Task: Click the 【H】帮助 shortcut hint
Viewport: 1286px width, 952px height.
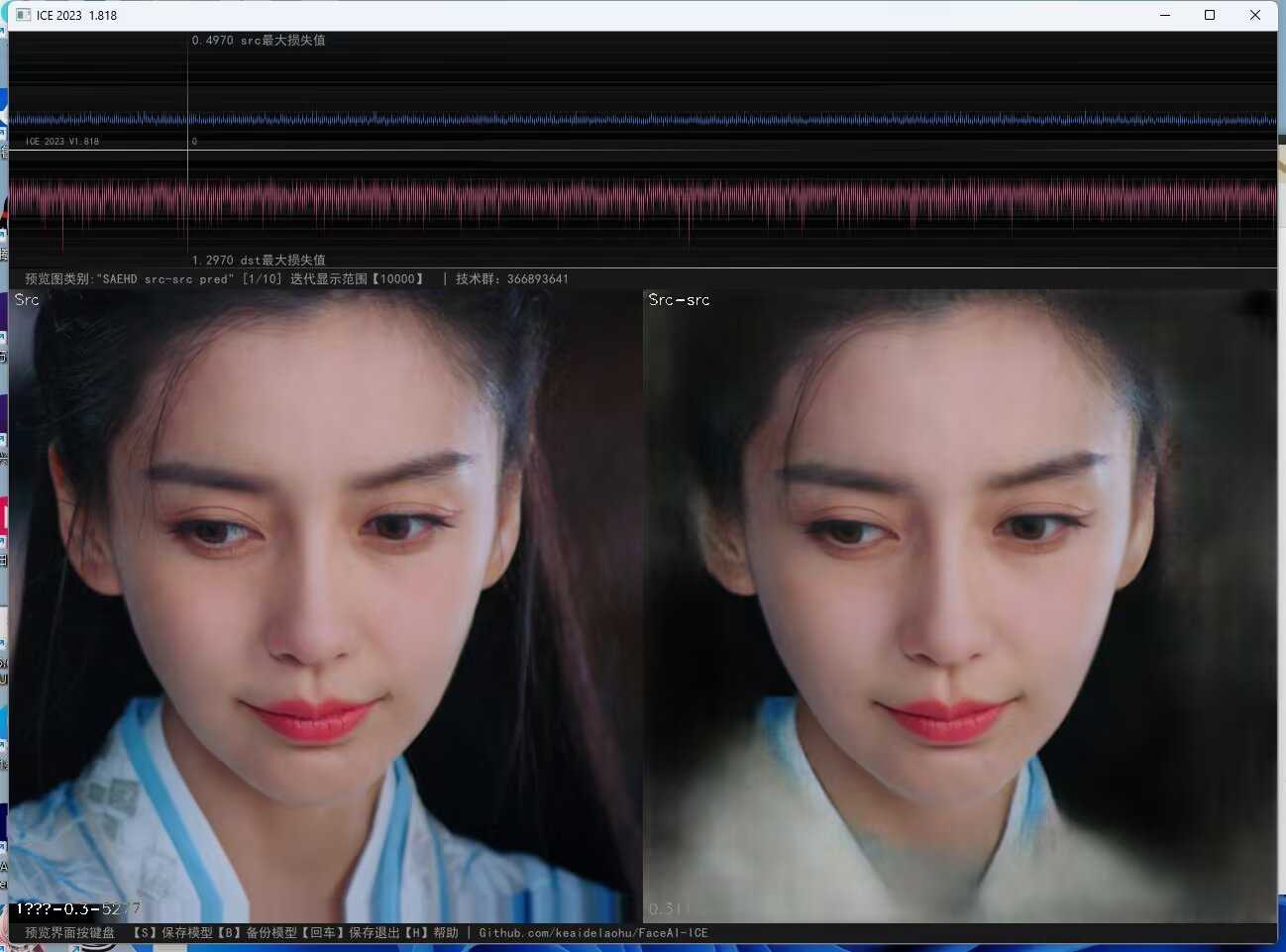Action: coord(432,933)
